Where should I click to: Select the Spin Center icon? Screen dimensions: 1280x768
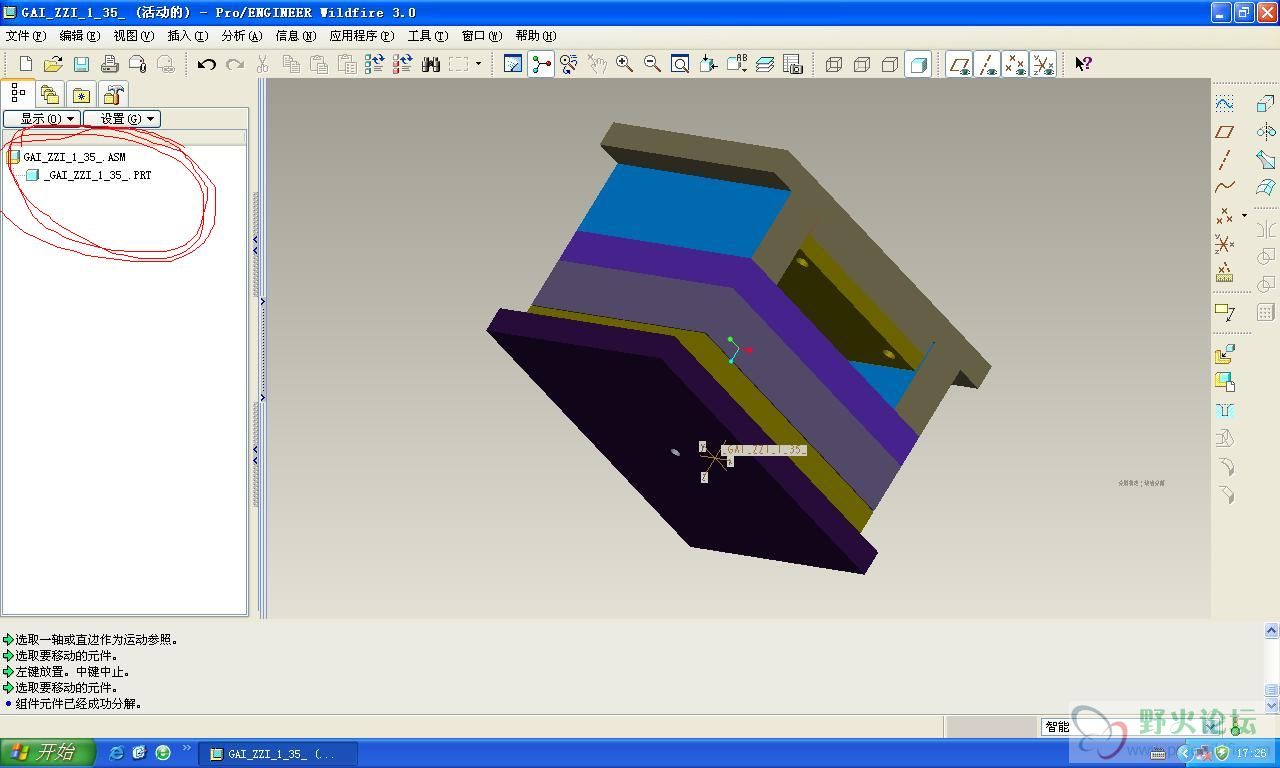[x=541, y=64]
